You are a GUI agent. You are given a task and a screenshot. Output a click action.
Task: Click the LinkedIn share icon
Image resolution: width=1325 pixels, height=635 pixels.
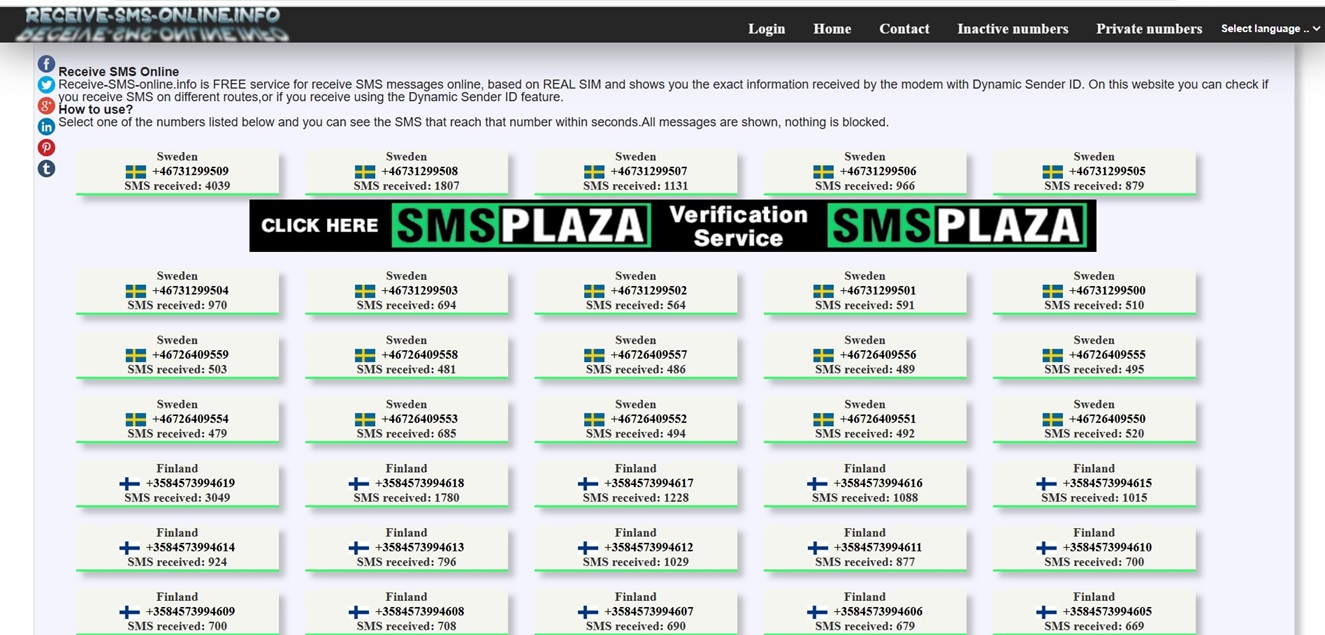tap(46, 127)
